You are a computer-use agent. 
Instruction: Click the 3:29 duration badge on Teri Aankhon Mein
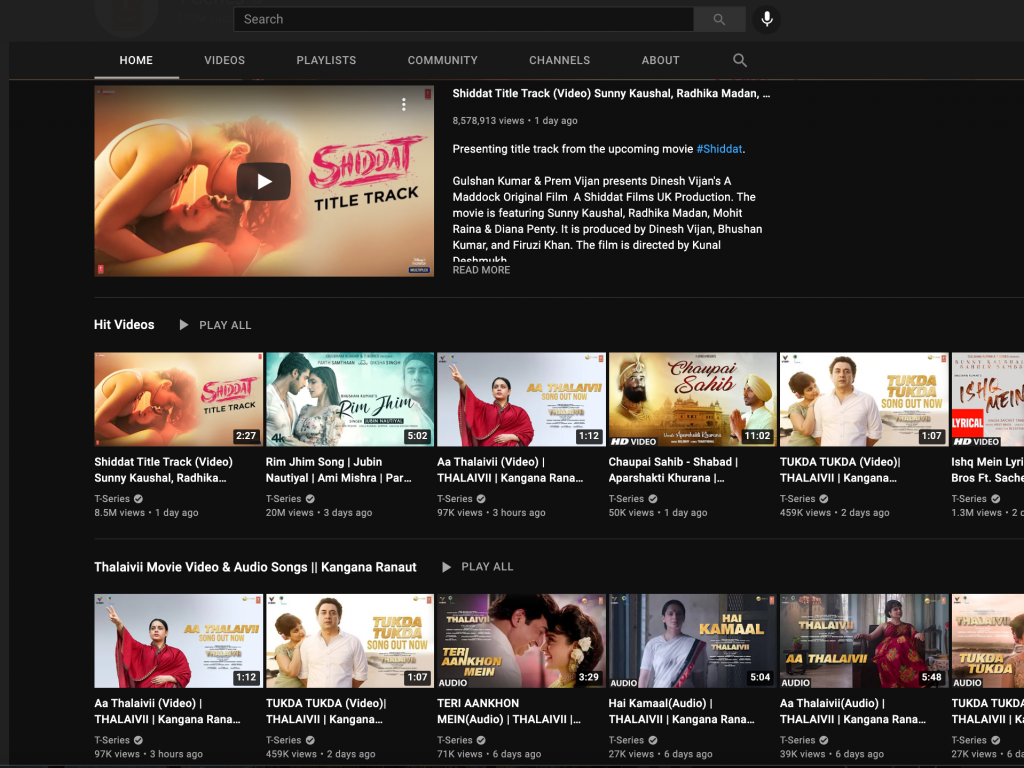pyautogui.click(x=588, y=677)
